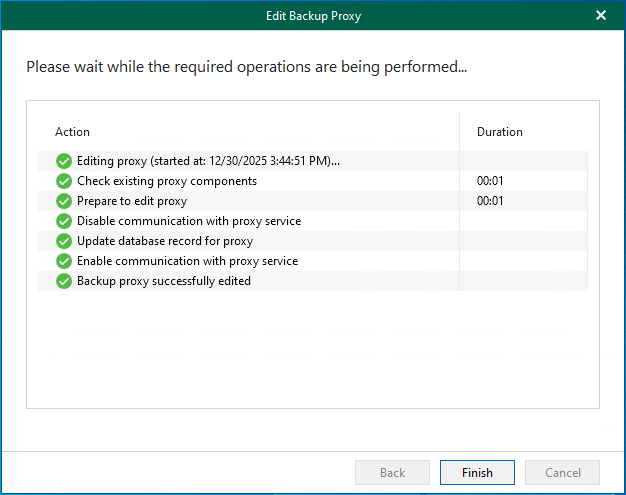The height and width of the screenshot is (495, 626).
Task: Click the greyed-out Back button
Action: pos(392,472)
